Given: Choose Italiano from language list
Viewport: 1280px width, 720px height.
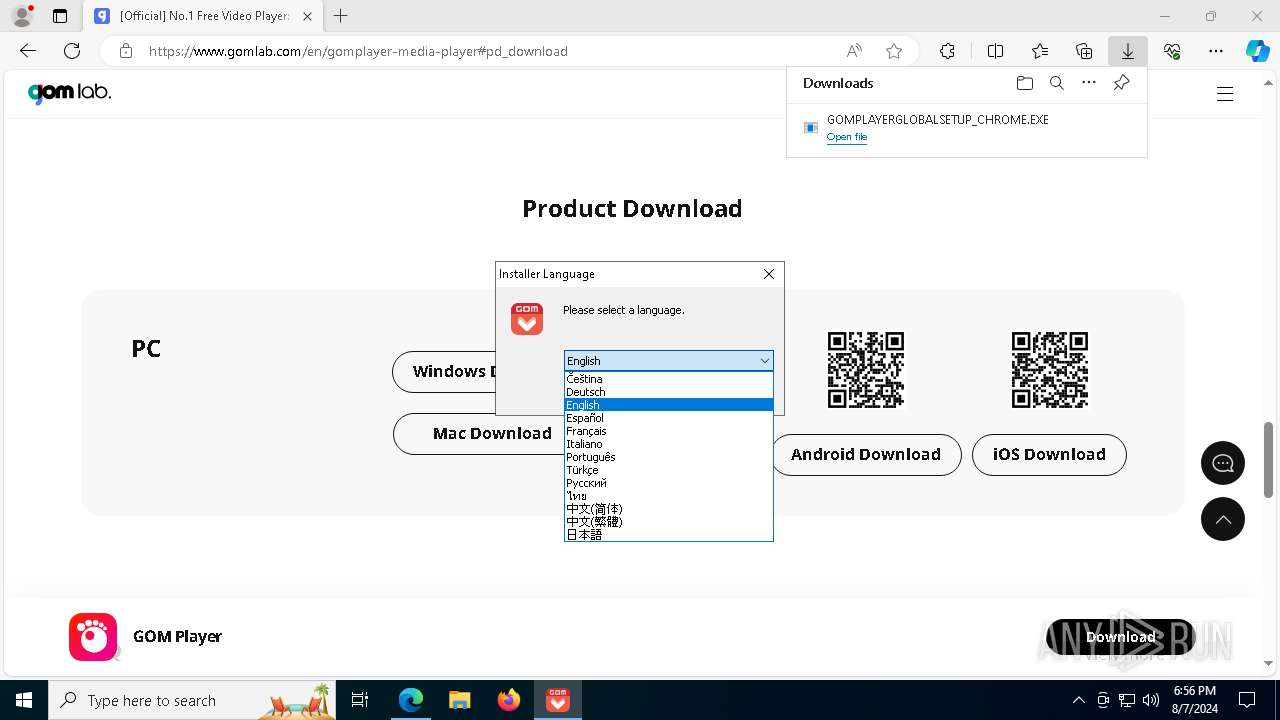Looking at the screenshot, I should point(668,444).
